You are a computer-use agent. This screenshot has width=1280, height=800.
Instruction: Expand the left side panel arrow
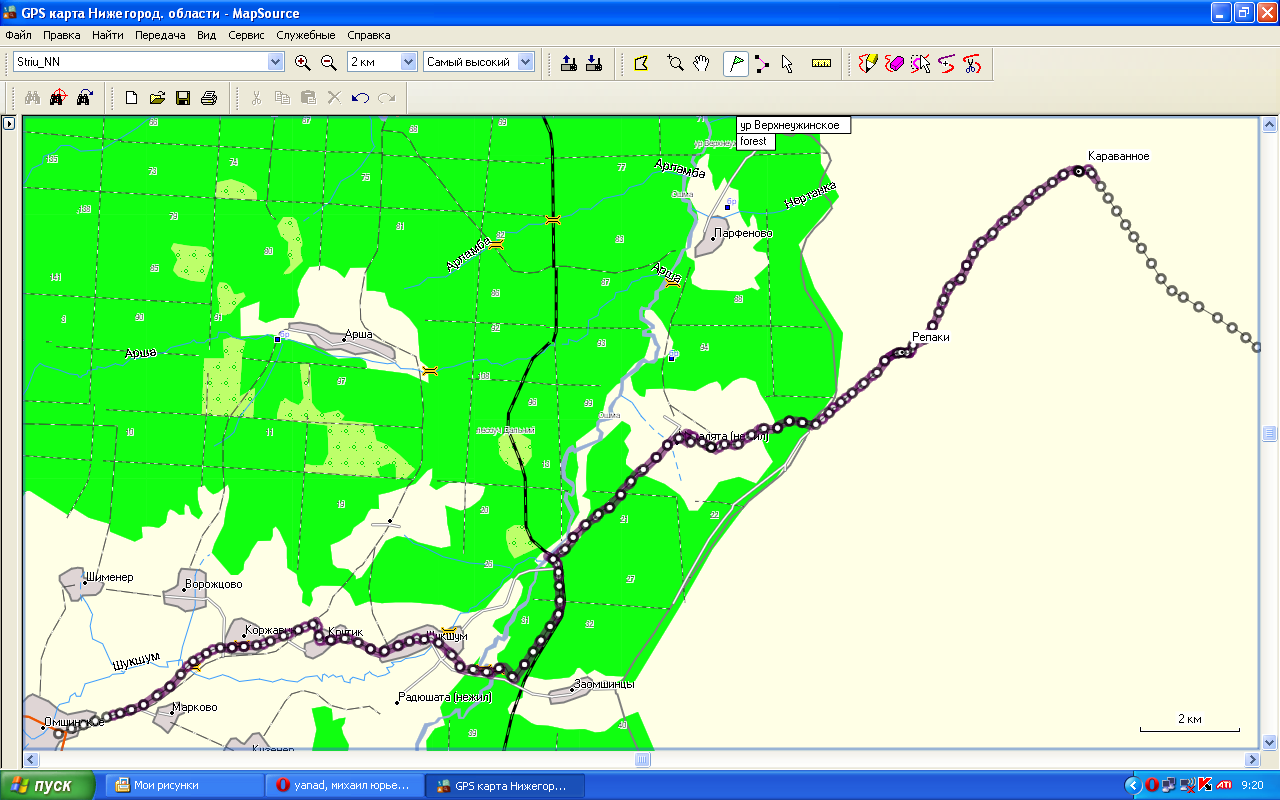point(8,124)
